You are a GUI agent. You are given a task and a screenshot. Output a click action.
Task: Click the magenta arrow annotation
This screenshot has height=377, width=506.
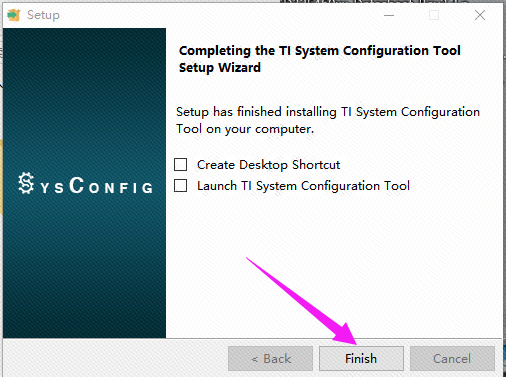point(302,301)
